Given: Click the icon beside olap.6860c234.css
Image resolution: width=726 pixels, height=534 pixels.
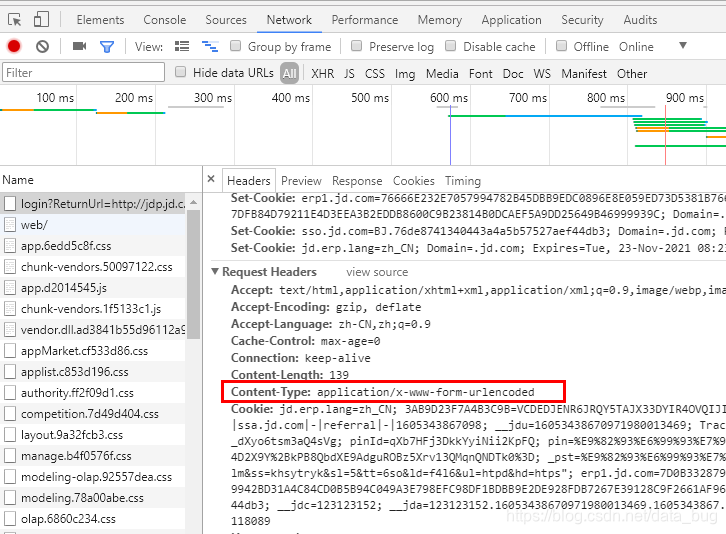Looking at the screenshot, I should click(10, 519).
